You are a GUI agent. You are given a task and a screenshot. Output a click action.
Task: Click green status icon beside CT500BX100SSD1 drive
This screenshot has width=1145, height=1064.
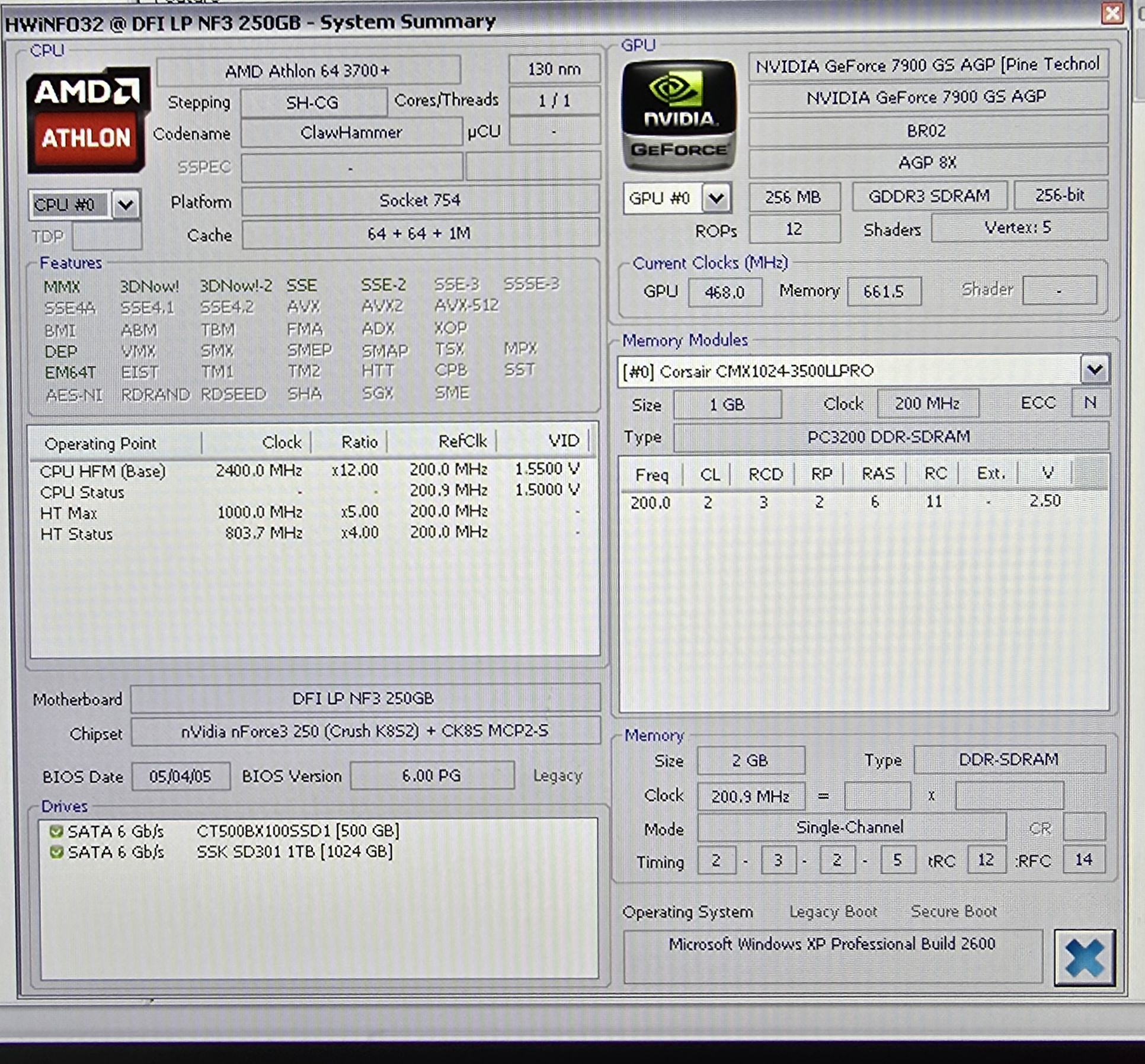coord(56,831)
